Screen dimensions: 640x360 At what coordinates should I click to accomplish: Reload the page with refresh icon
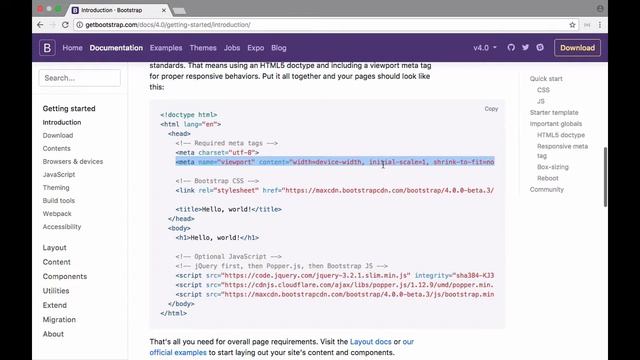65,25
